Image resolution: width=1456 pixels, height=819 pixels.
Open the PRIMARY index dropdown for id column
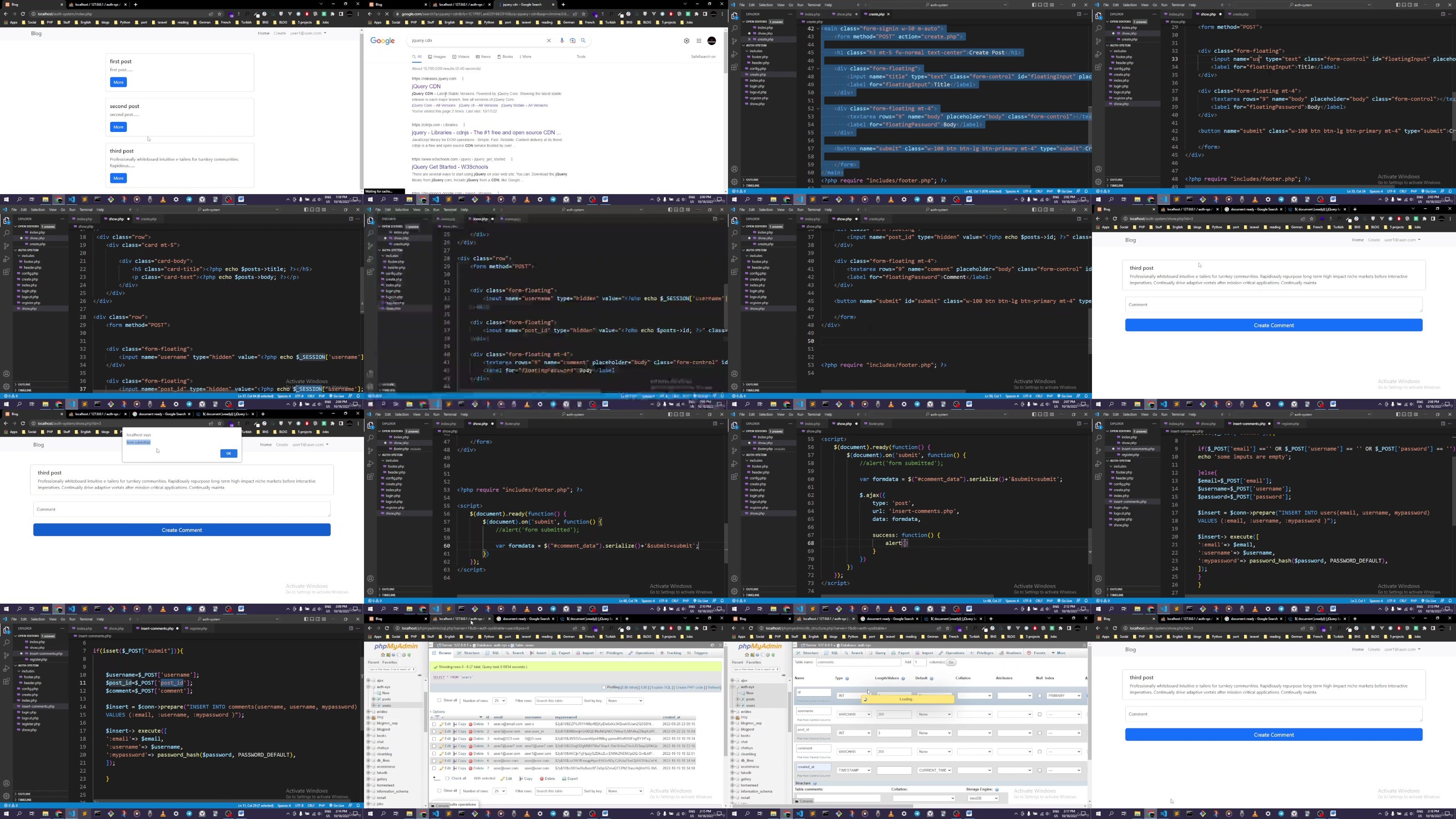(x=1064, y=696)
